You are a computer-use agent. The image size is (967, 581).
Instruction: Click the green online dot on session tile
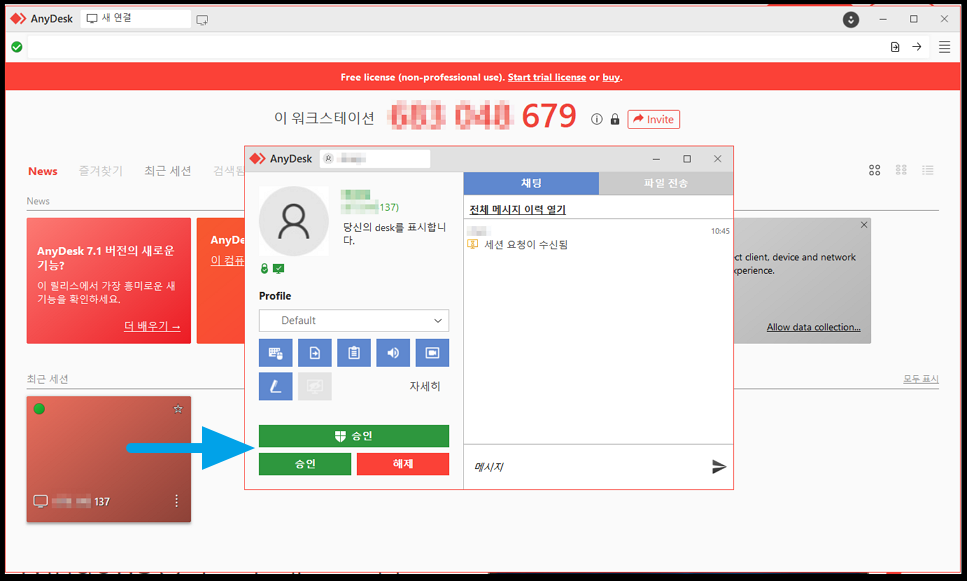(x=39, y=408)
